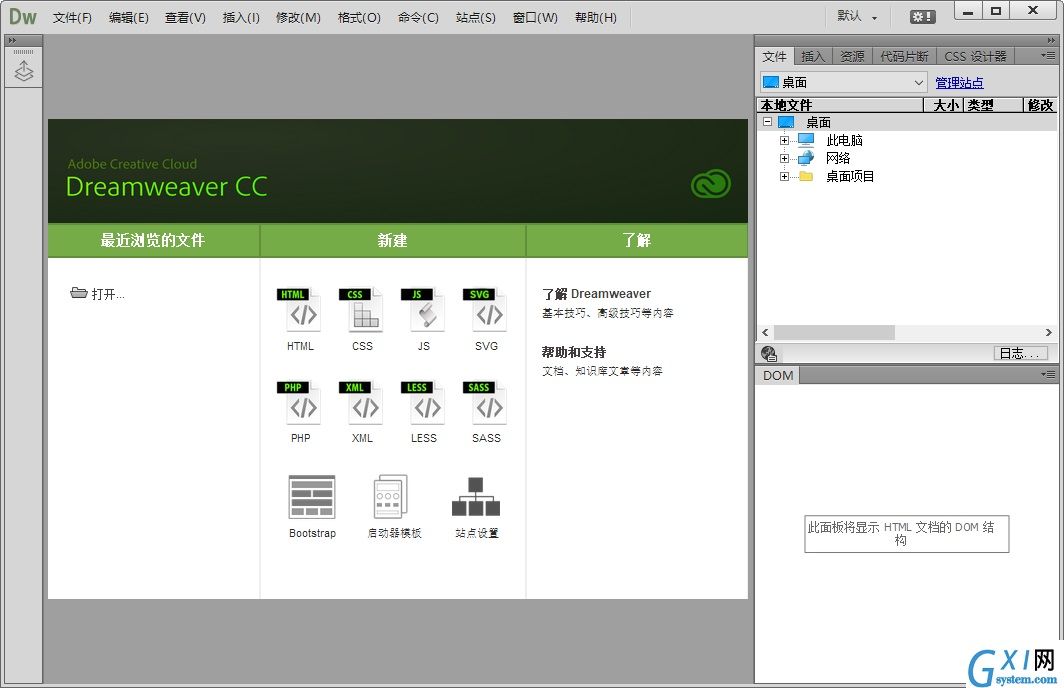Open the 编辑(E) menu
Viewport: 1064px width, 688px height.
click(129, 18)
